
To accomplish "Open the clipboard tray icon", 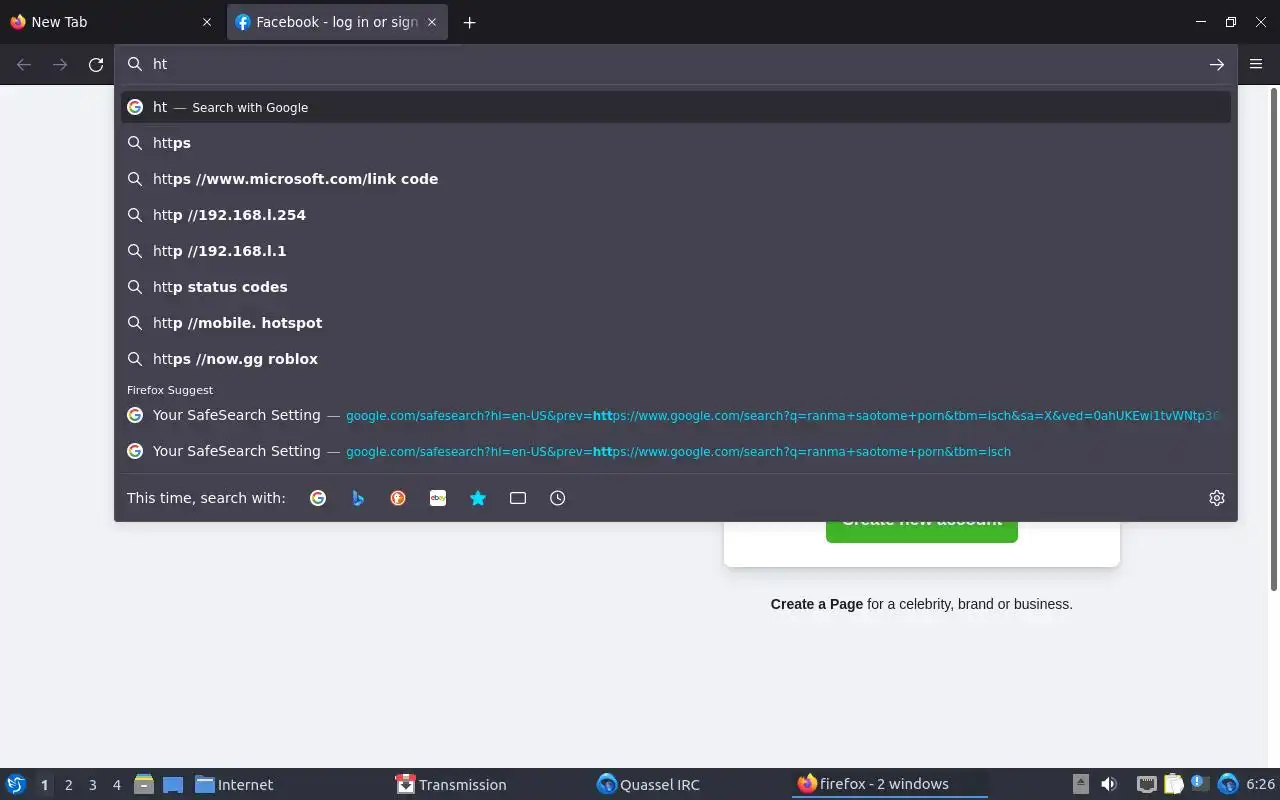I will point(1173,784).
